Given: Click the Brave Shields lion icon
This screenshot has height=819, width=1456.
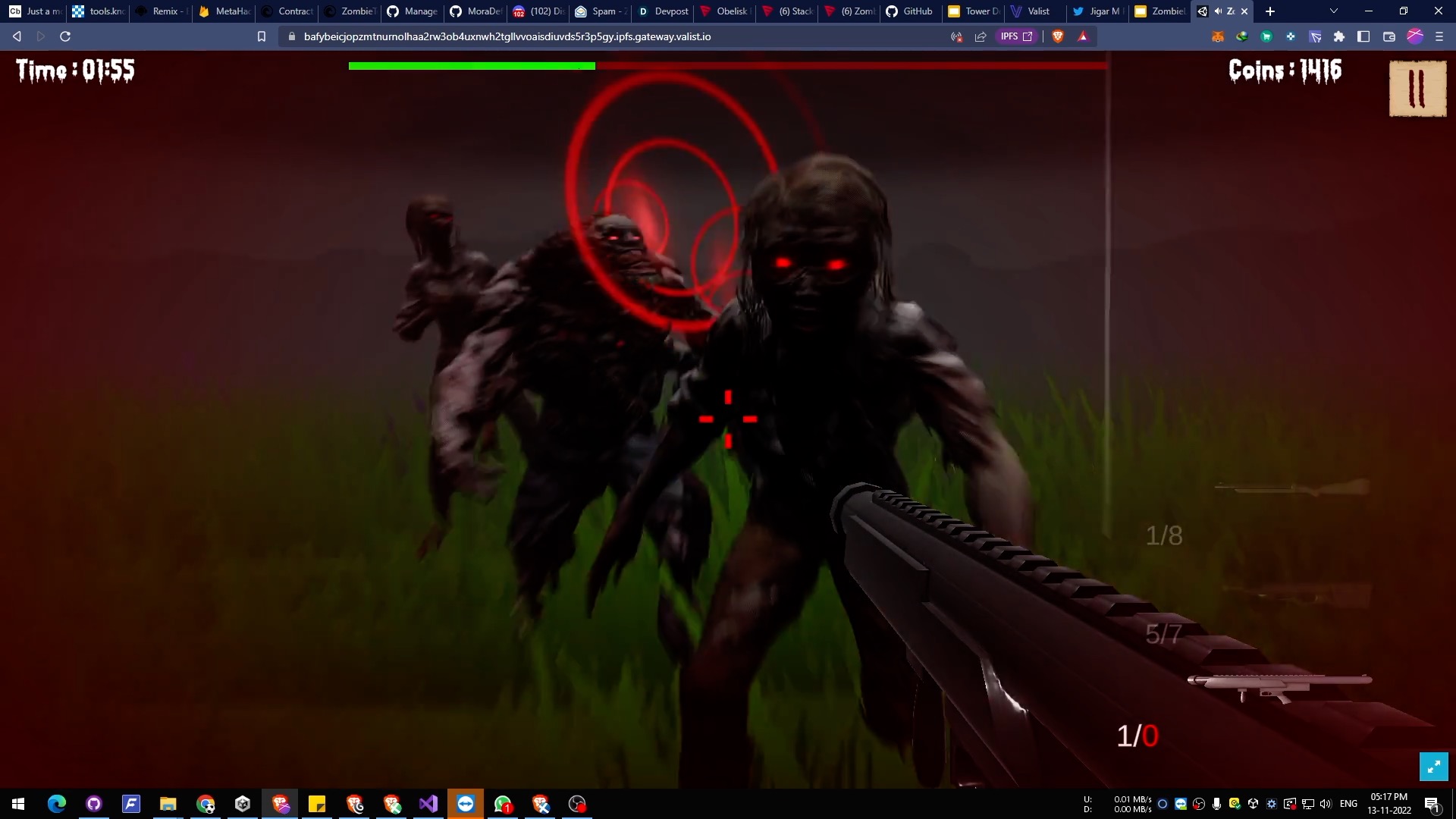Looking at the screenshot, I should point(1058,36).
